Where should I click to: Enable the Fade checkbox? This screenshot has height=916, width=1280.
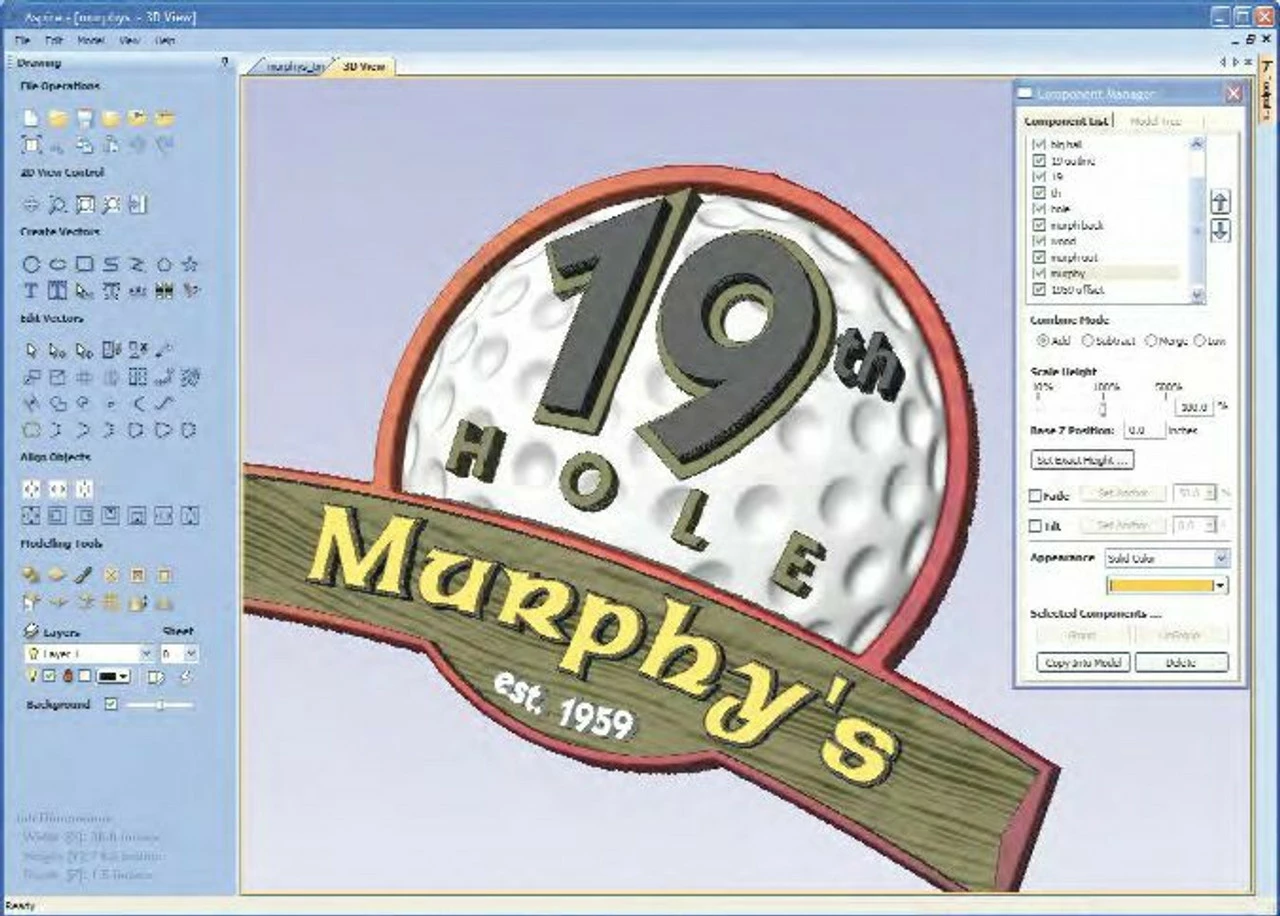(x=1036, y=495)
